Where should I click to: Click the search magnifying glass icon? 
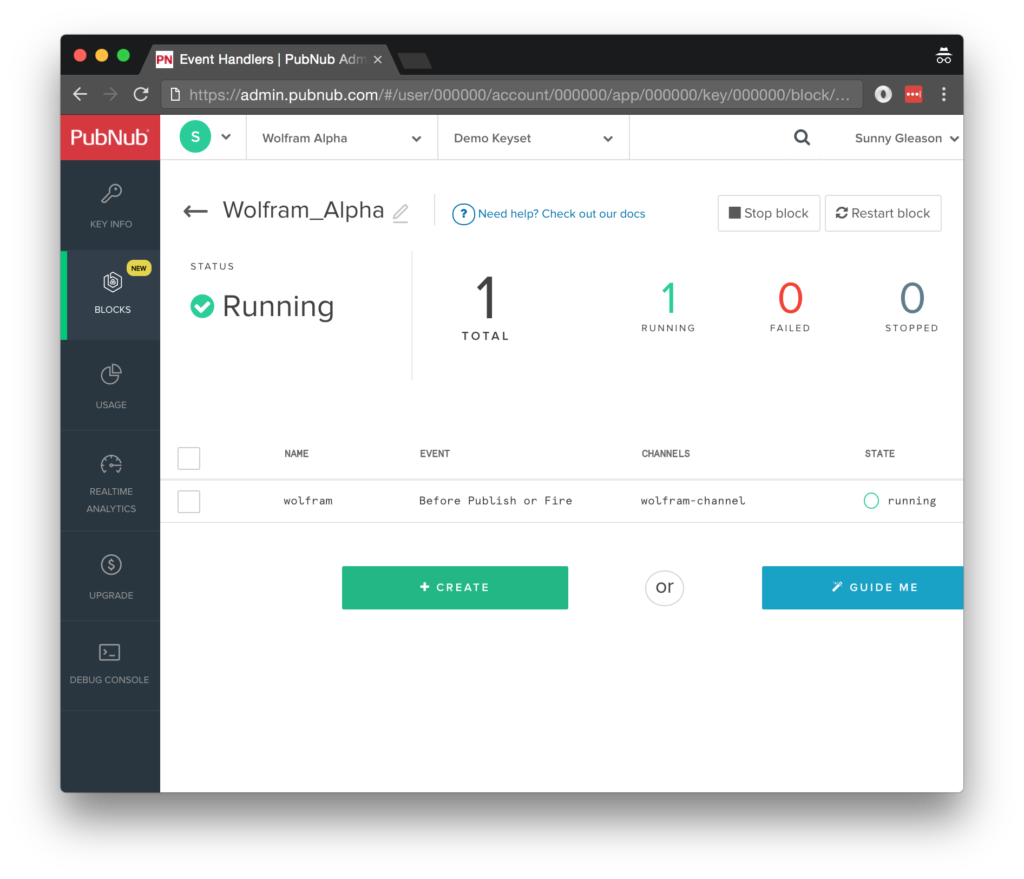(801, 137)
